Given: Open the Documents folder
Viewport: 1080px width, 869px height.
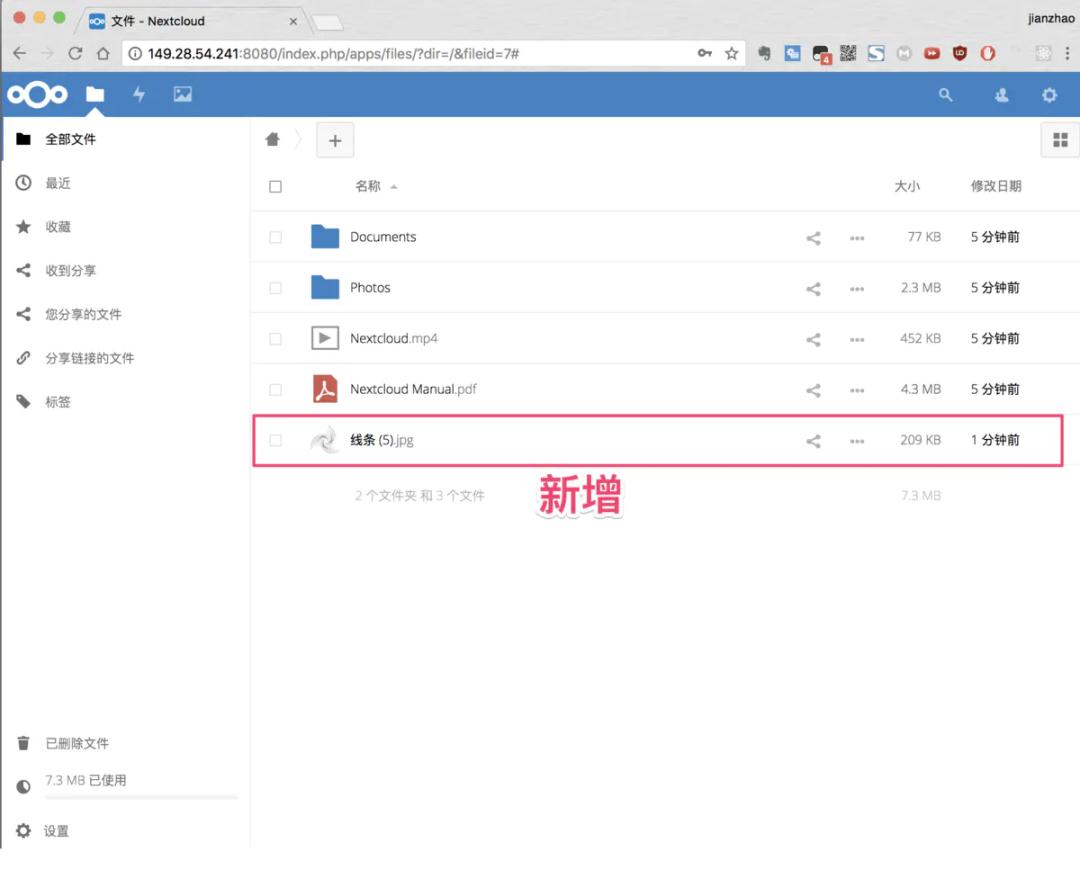Looking at the screenshot, I should coord(383,237).
